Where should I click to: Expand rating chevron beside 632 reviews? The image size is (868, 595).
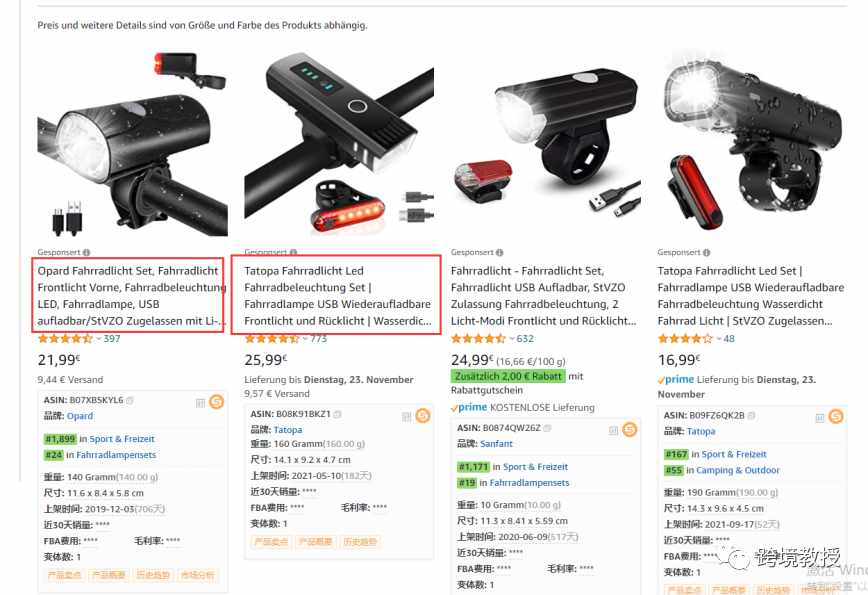(x=512, y=339)
